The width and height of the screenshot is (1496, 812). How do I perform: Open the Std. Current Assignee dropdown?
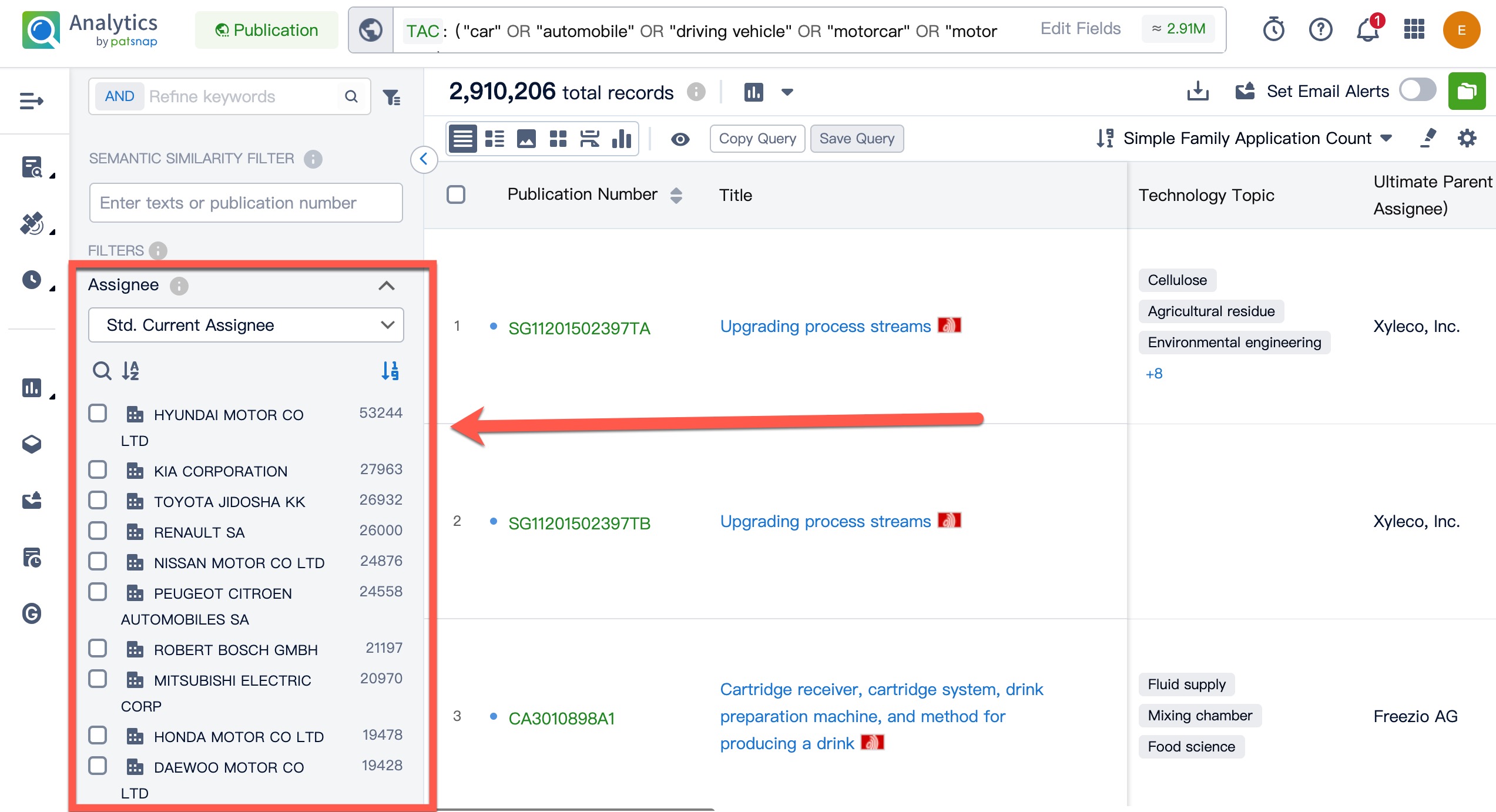(246, 325)
